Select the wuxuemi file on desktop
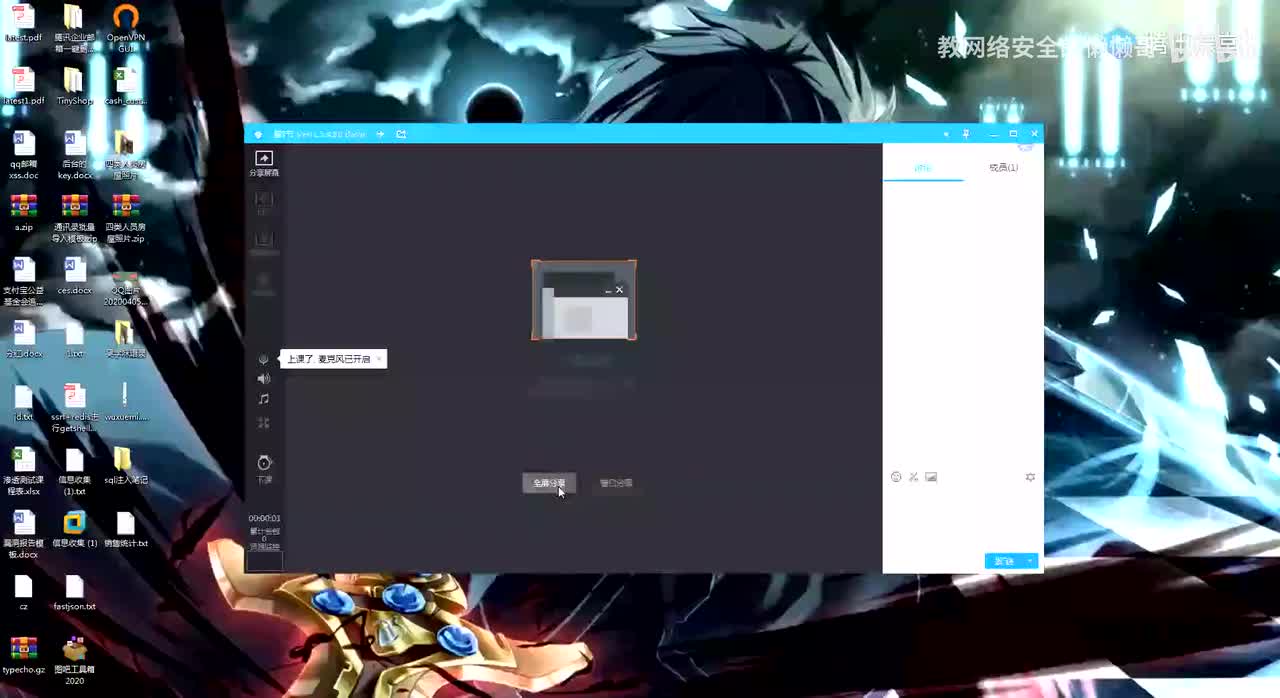 coord(125,402)
